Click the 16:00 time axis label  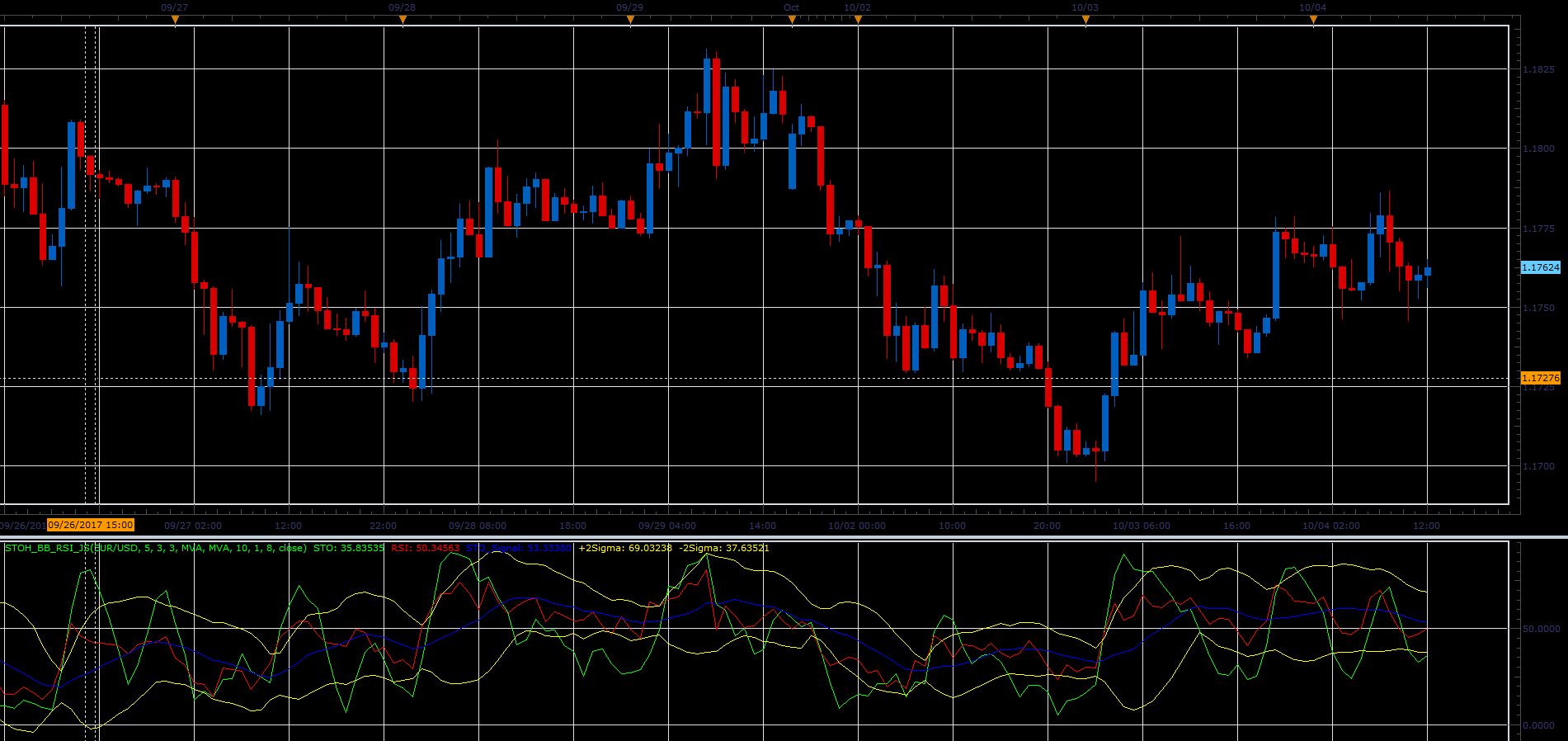click(x=1237, y=526)
